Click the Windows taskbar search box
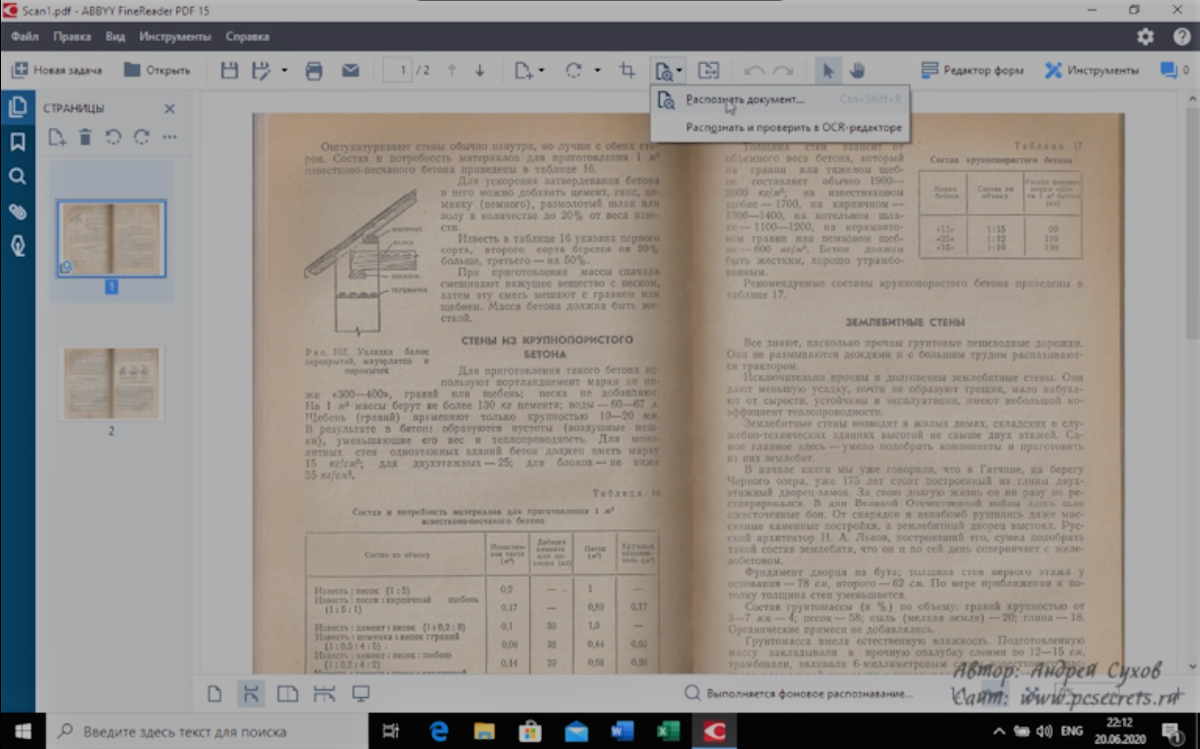 (x=207, y=731)
